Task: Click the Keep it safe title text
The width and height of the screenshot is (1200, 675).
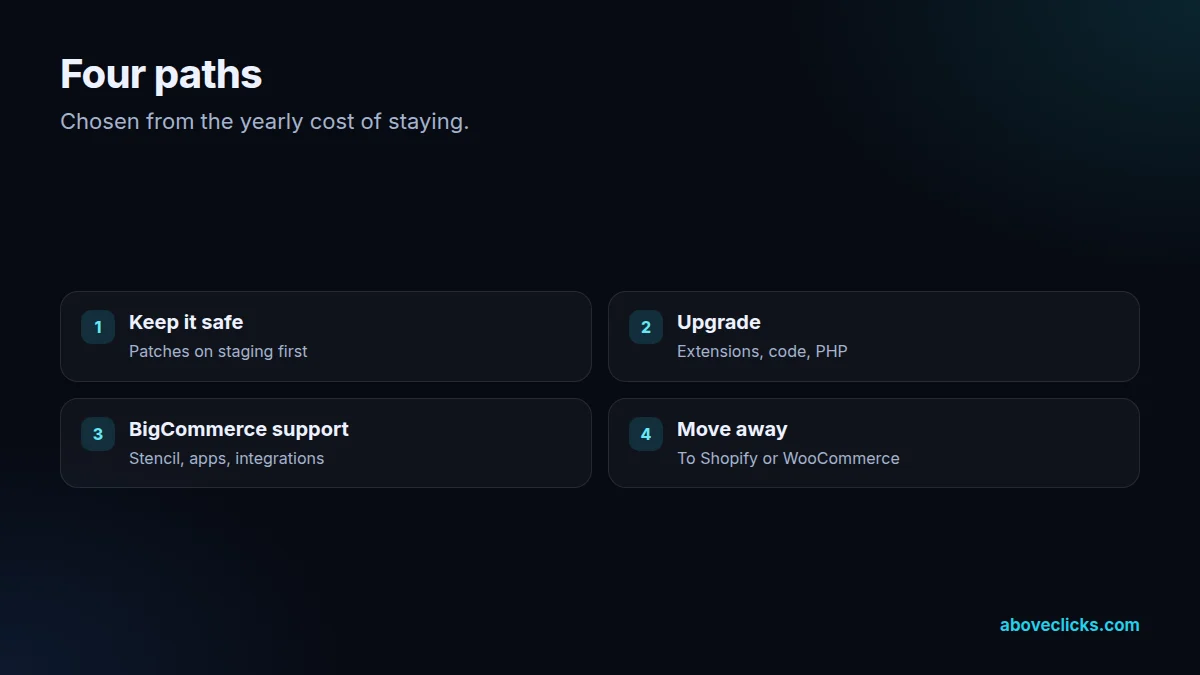Action: pyautogui.click(x=186, y=322)
